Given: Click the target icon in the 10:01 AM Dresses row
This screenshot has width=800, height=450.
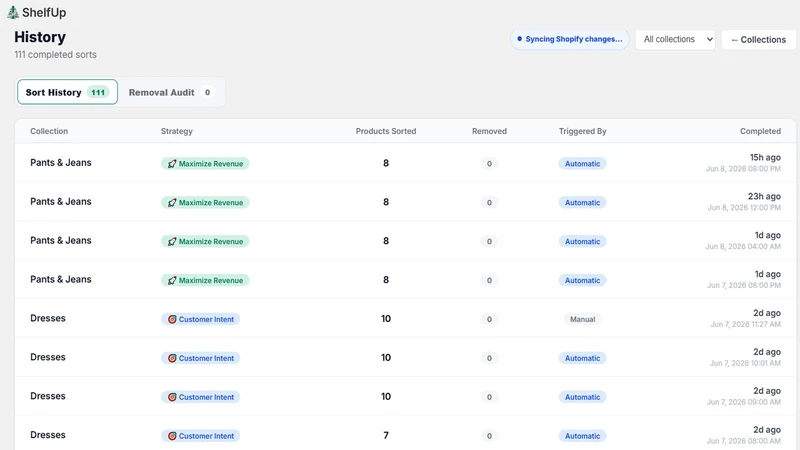Looking at the screenshot, I should pos(172,358).
